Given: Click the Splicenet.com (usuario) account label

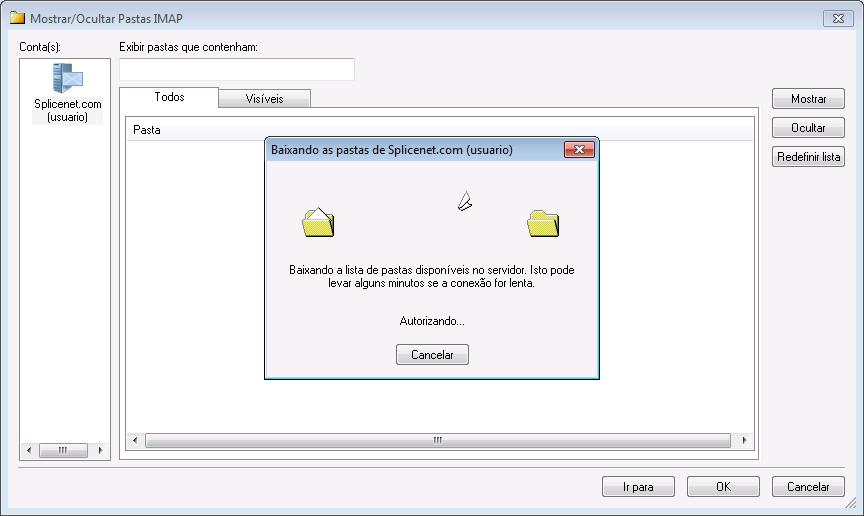Looking at the screenshot, I should click(68, 110).
